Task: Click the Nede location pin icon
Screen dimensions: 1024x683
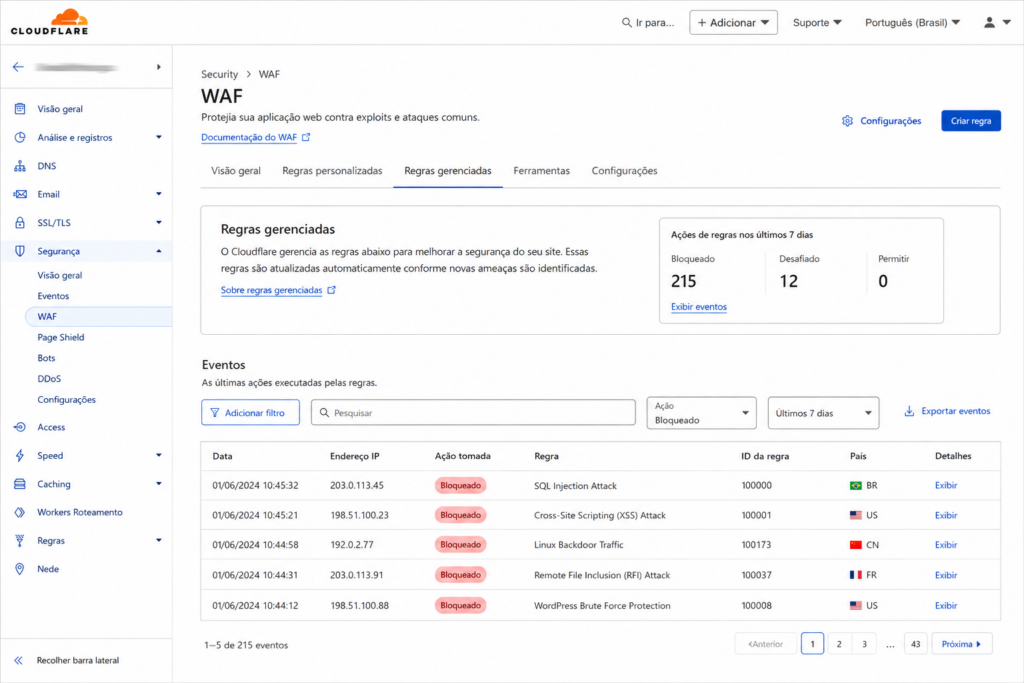Action: point(20,569)
